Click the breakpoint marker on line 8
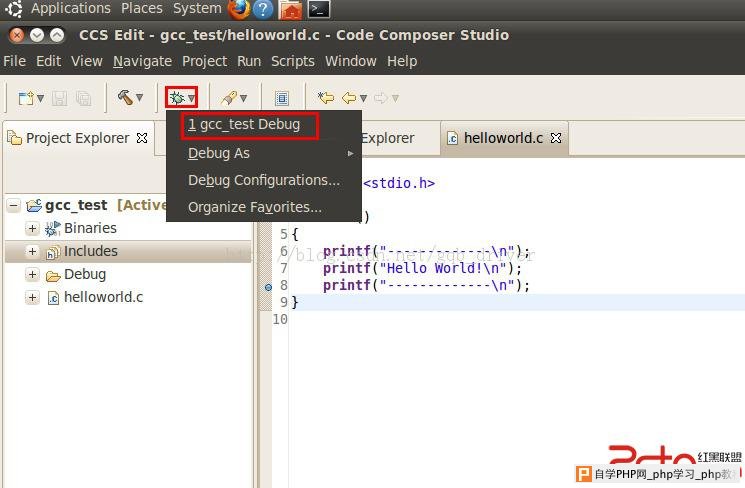 (268, 287)
